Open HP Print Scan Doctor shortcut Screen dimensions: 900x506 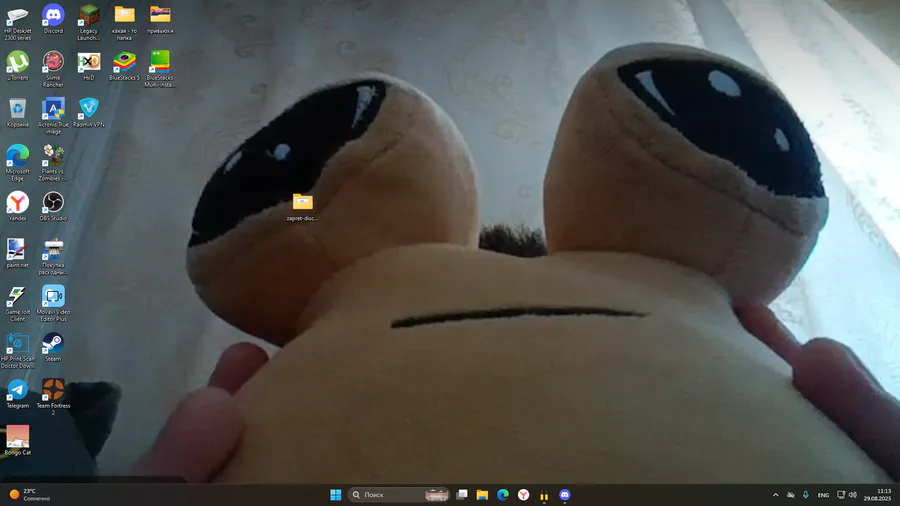pos(18,351)
